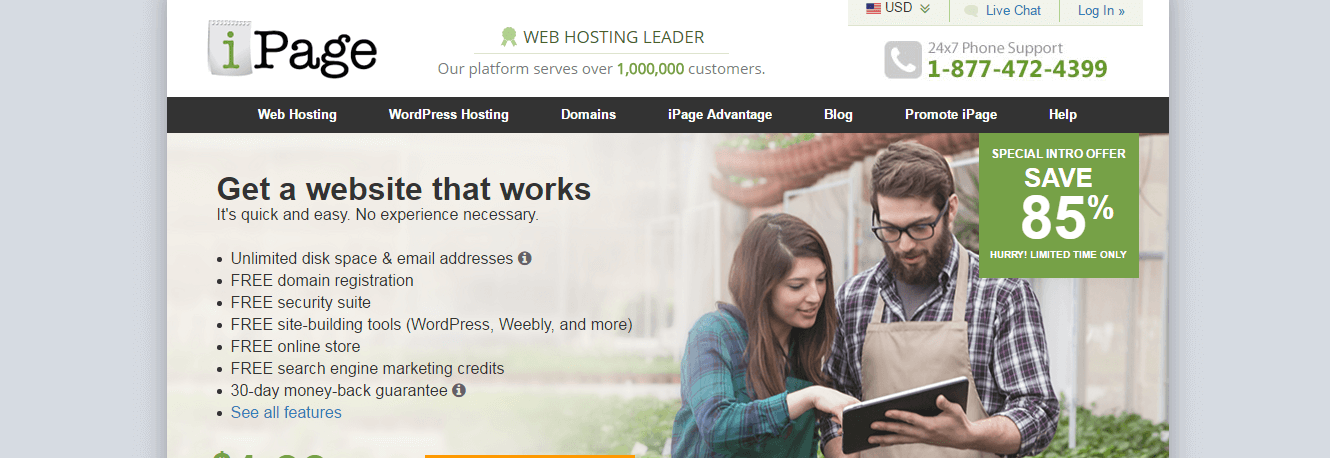The image size is (1330, 458).
Task: Click the Log In link
Action: pos(1101,11)
